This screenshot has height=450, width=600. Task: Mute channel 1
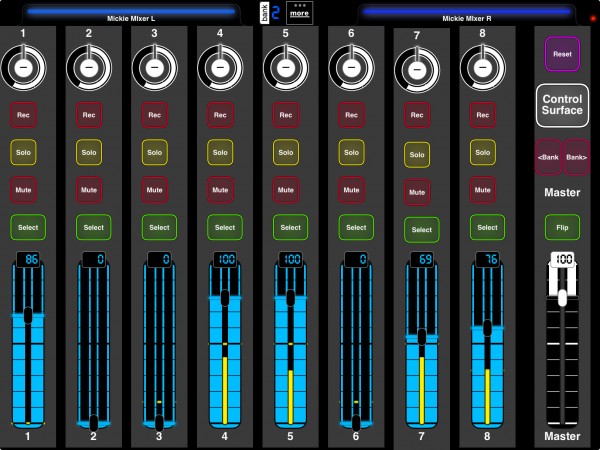pyautogui.click(x=23, y=190)
